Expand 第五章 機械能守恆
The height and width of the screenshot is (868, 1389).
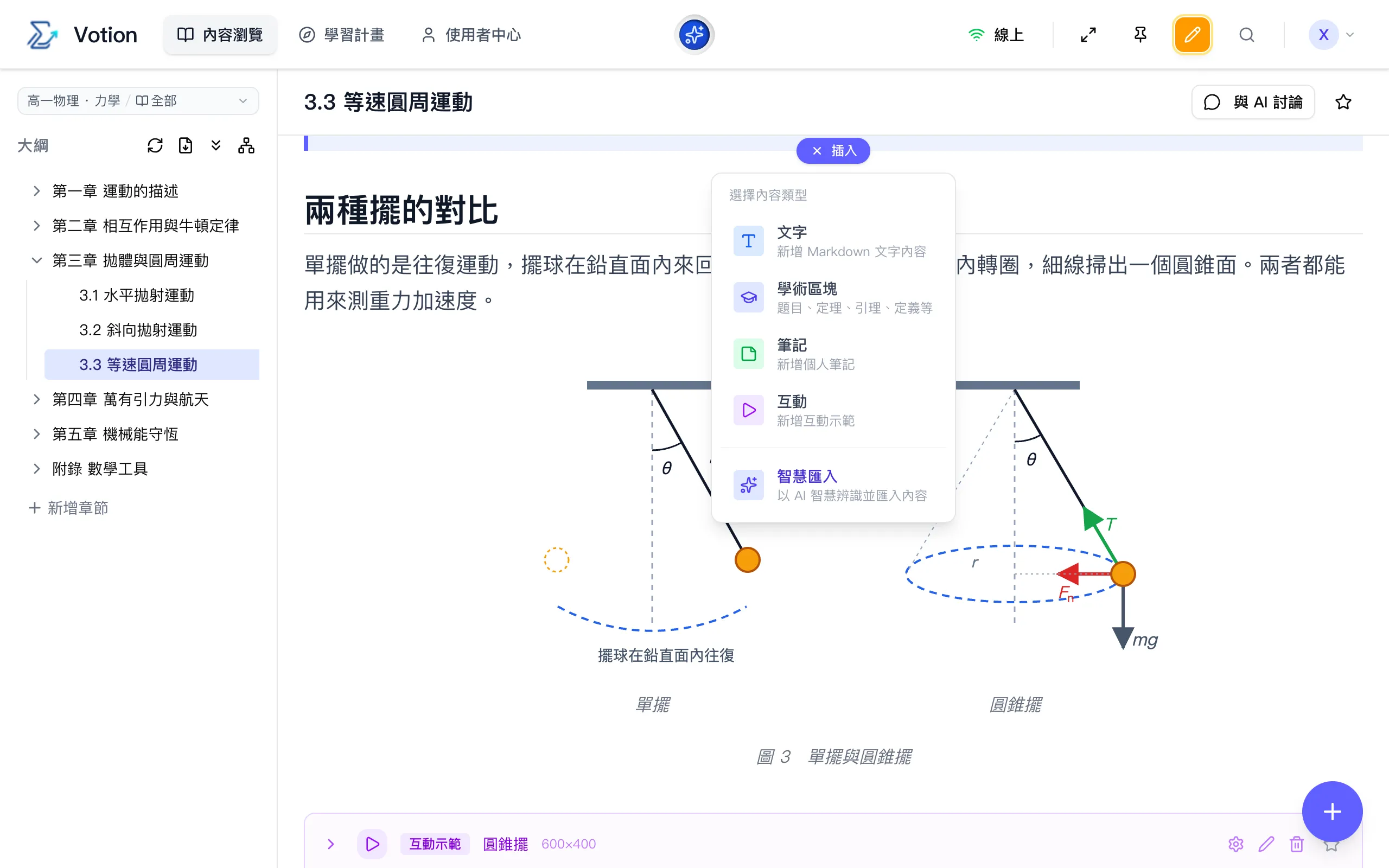click(x=37, y=434)
